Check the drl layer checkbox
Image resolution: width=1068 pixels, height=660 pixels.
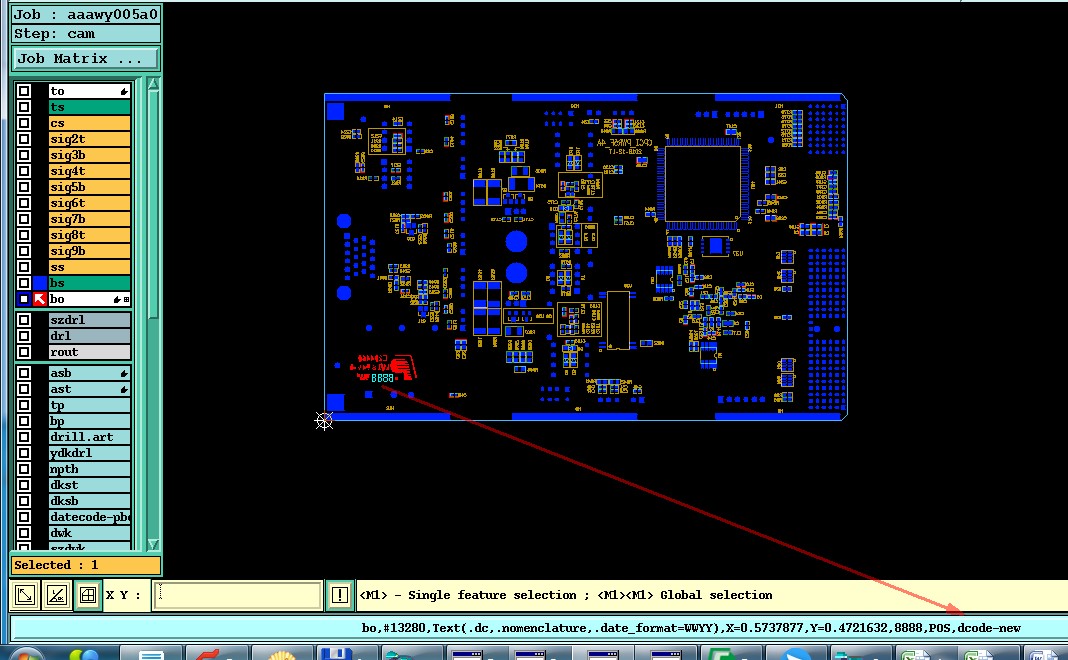pos(24,336)
